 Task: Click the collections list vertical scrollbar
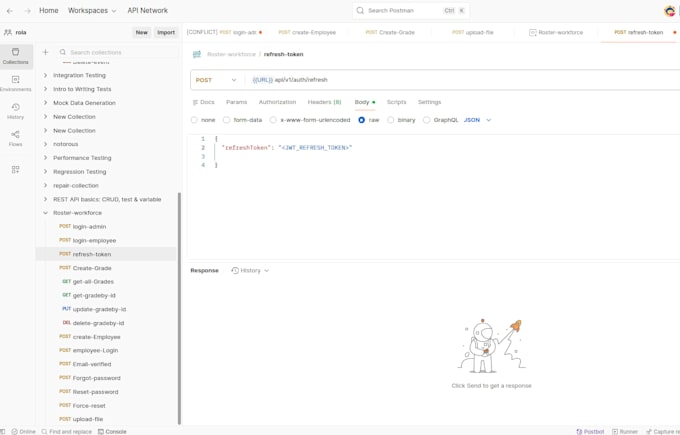tap(179, 308)
